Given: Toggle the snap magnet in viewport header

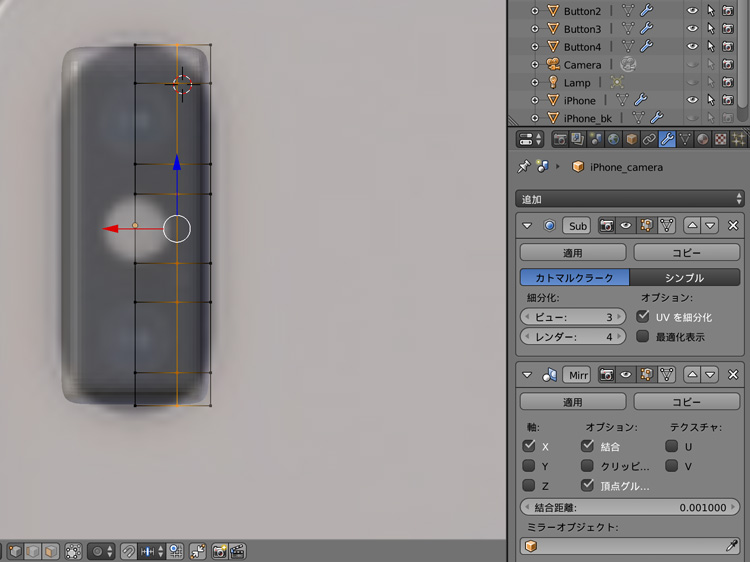Looking at the screenshot, I should point(128,551).
